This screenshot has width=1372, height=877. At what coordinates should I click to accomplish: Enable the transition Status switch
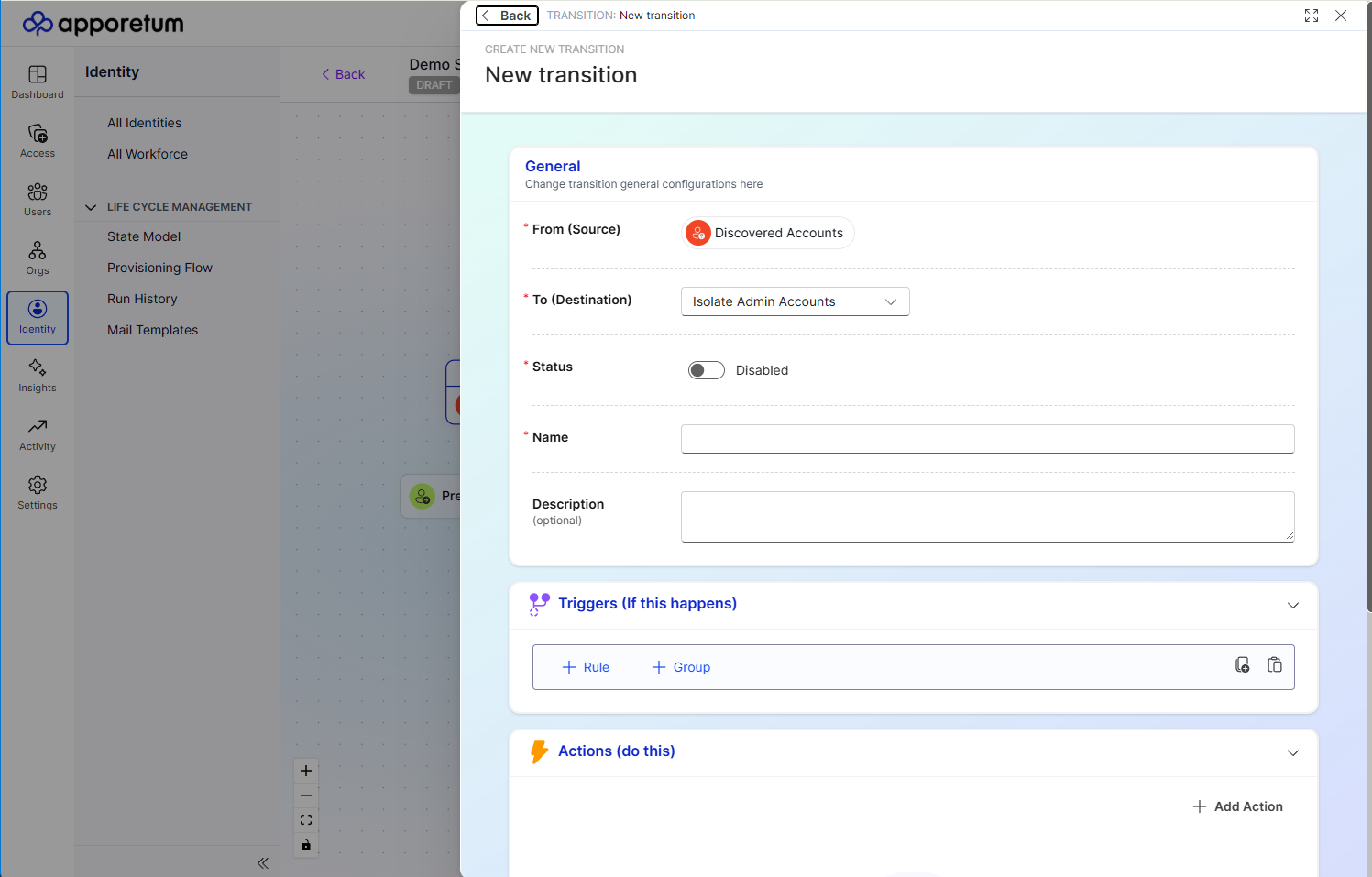click(x=706, y=369)
